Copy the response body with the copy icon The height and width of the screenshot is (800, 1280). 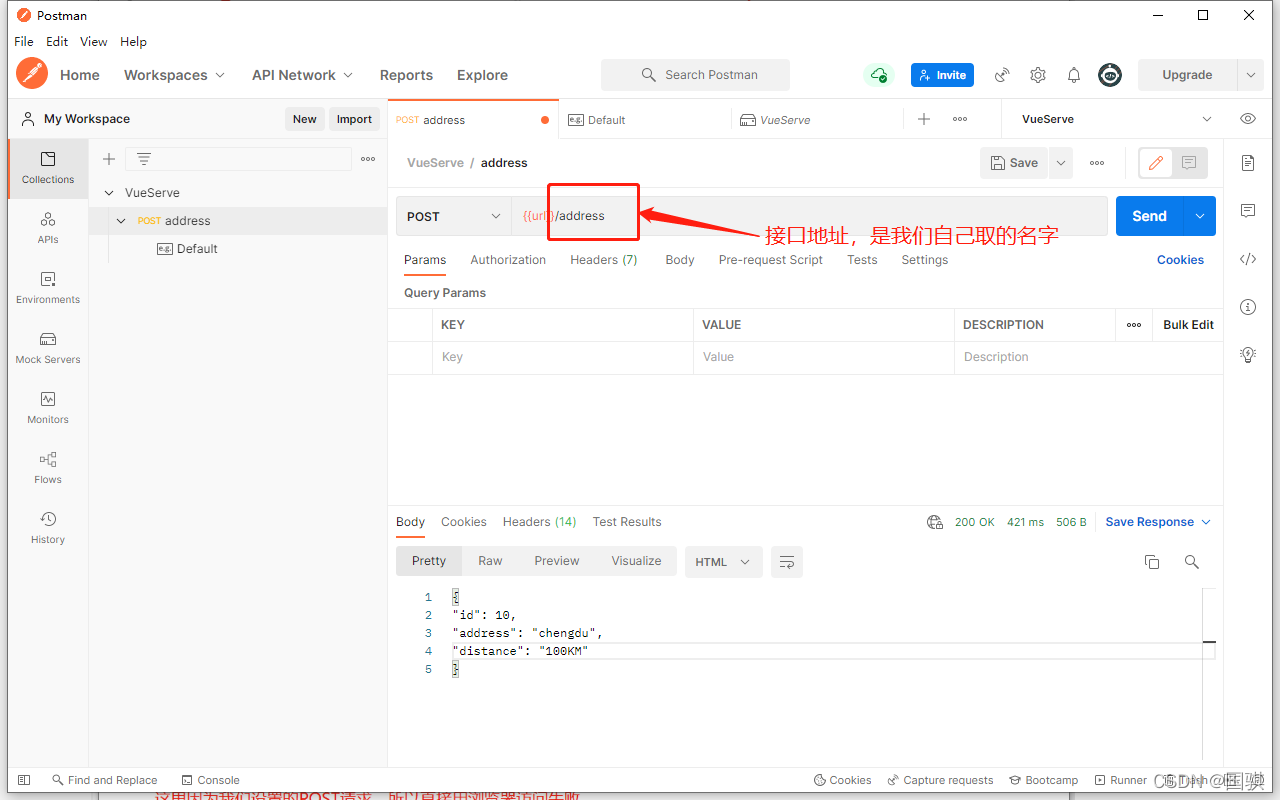[x=1152, y=562]
